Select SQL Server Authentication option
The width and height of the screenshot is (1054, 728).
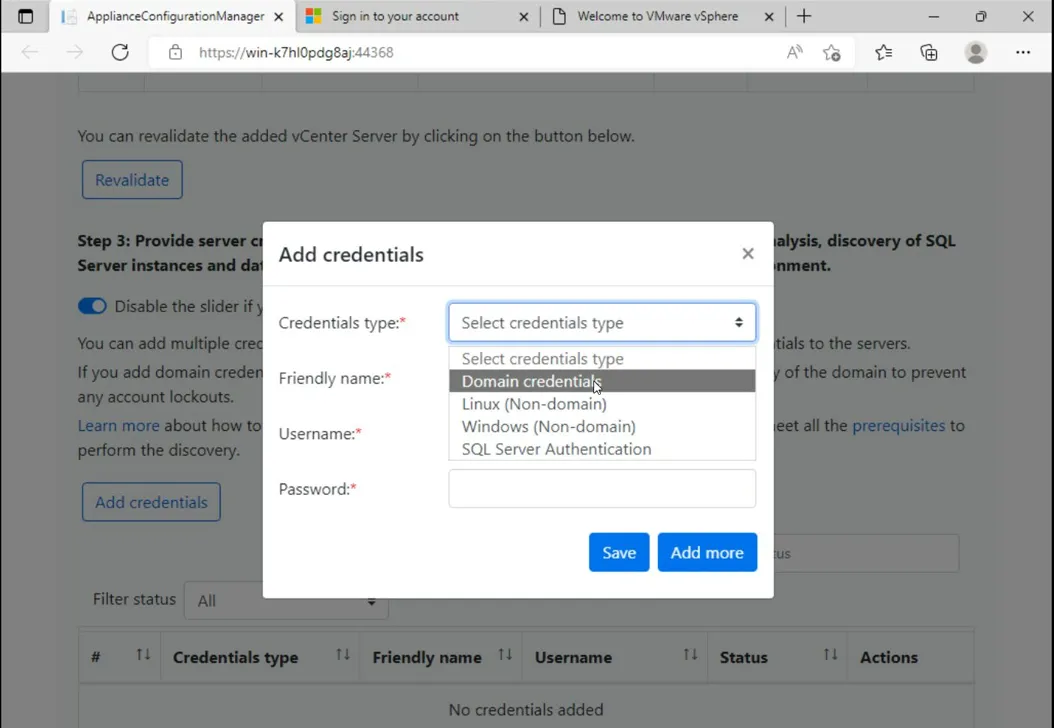[602, 449]
